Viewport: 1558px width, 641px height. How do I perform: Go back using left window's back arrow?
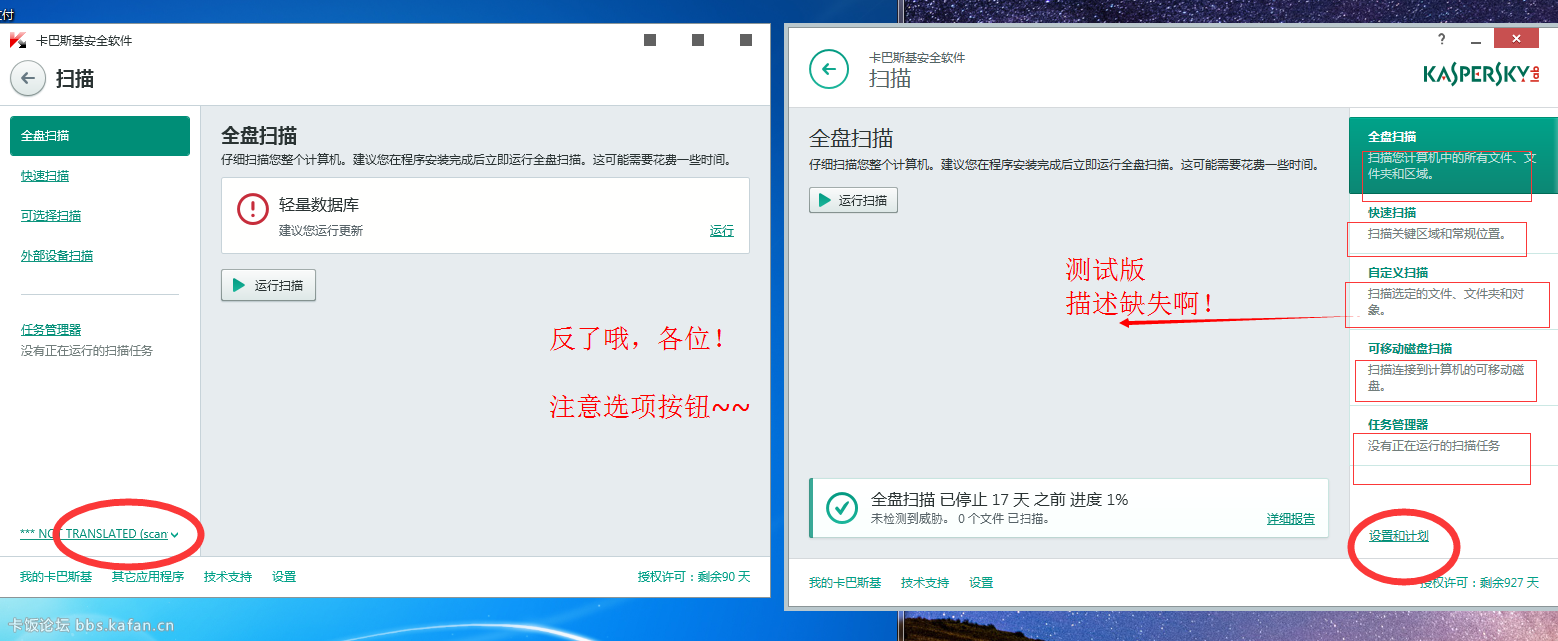click(x=28, y=78)
